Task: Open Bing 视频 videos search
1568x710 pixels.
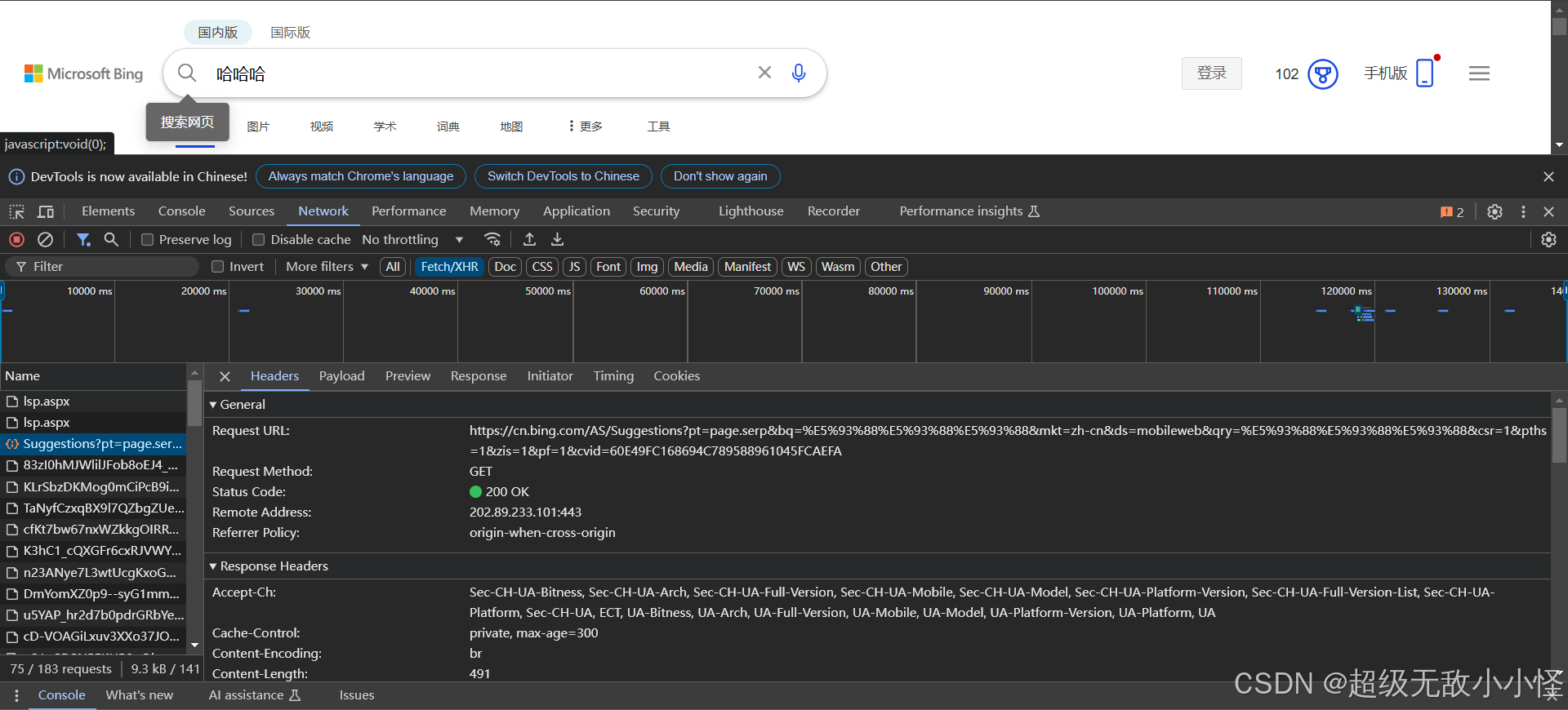Action: coord(322,126)
